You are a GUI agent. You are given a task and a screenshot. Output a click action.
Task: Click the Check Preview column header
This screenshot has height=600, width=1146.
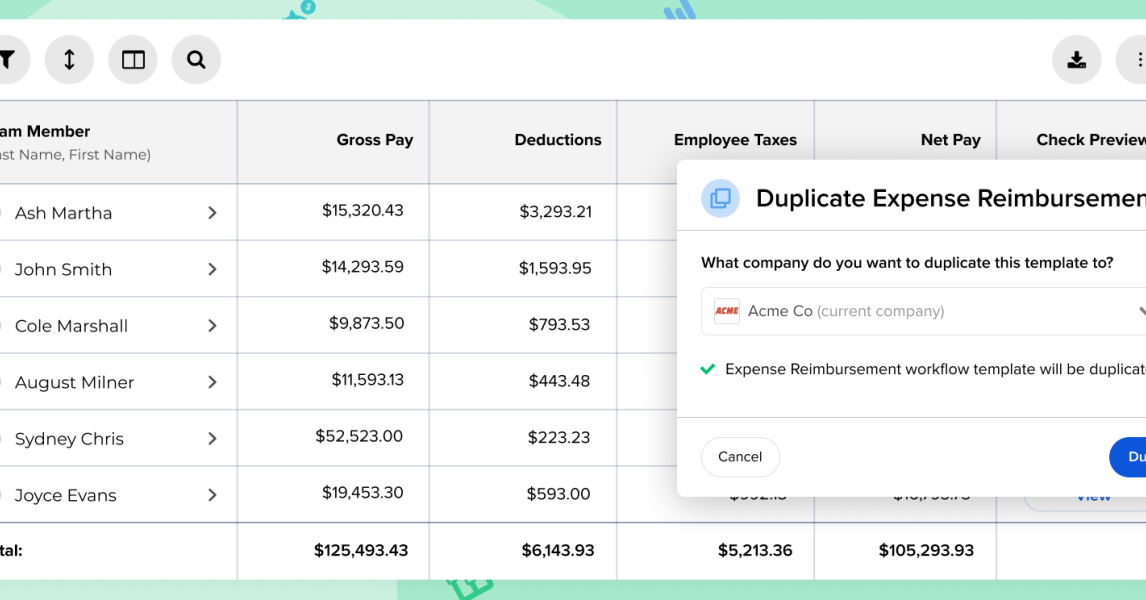[x=1090, y=140]
